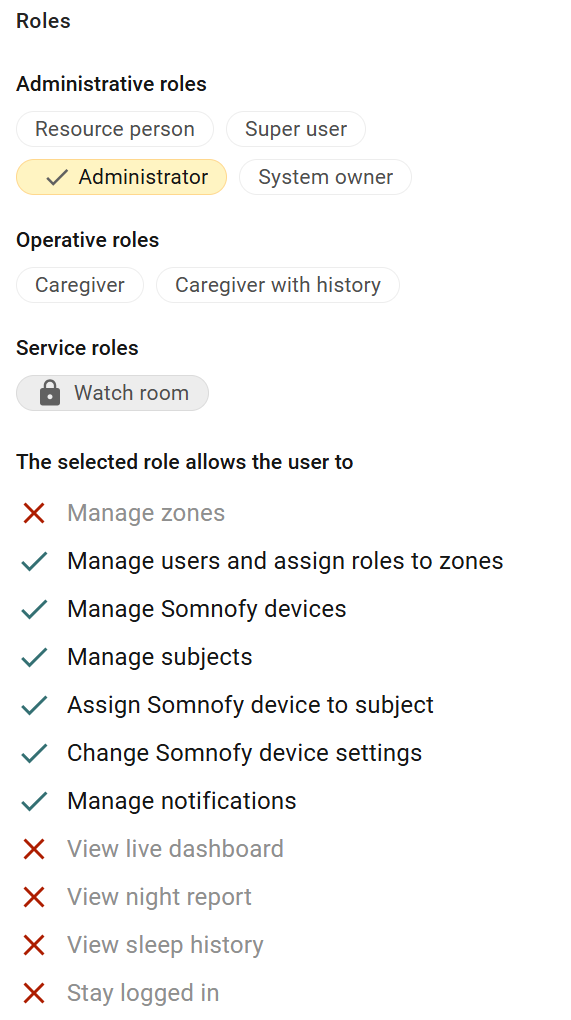Pick the Caregiver with history role
This screenshot has height=1020, width=571.
pyautogui.click(x=278, y=285)
